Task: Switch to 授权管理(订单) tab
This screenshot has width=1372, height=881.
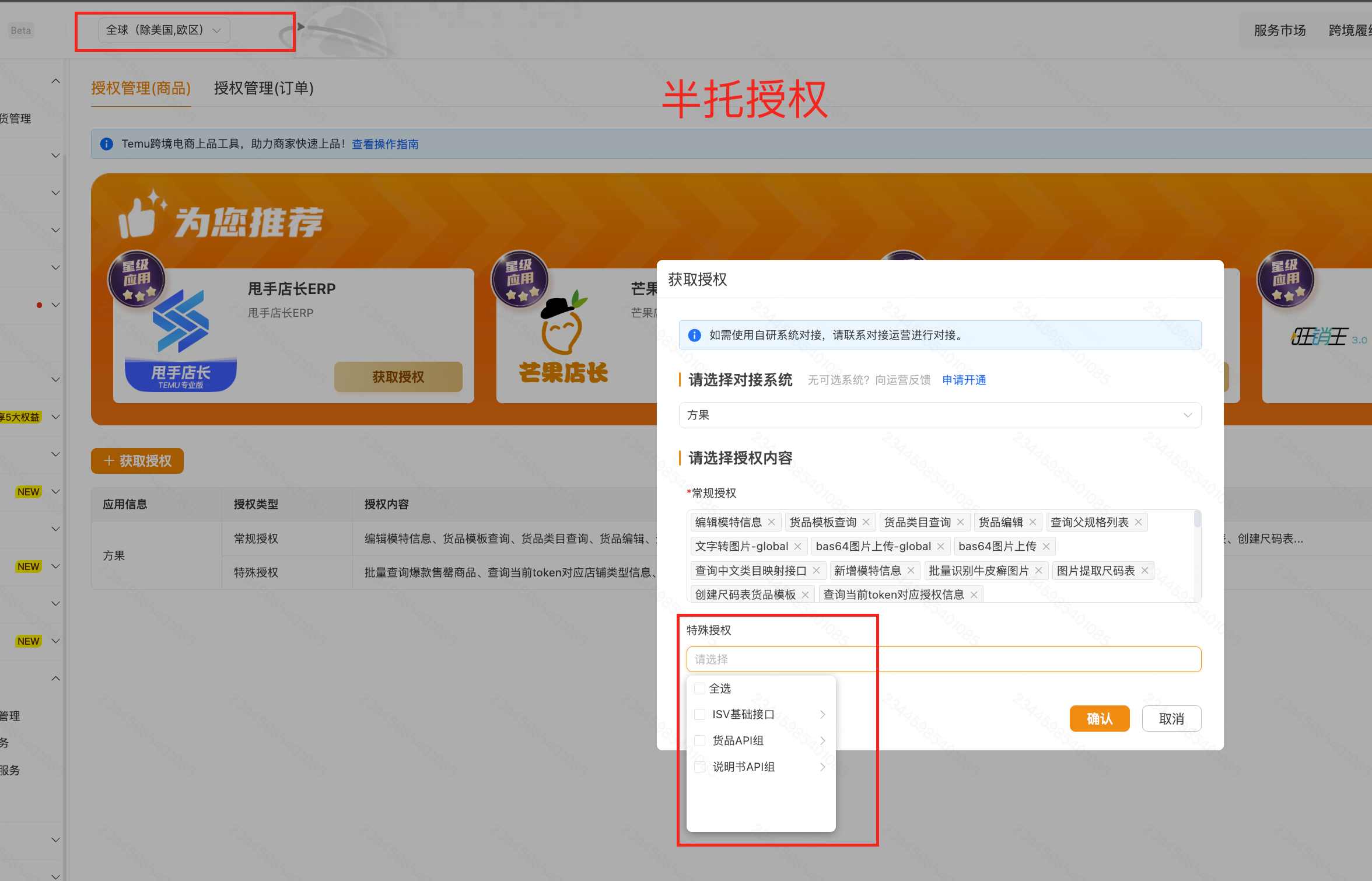Action: [x=264, y=88]
